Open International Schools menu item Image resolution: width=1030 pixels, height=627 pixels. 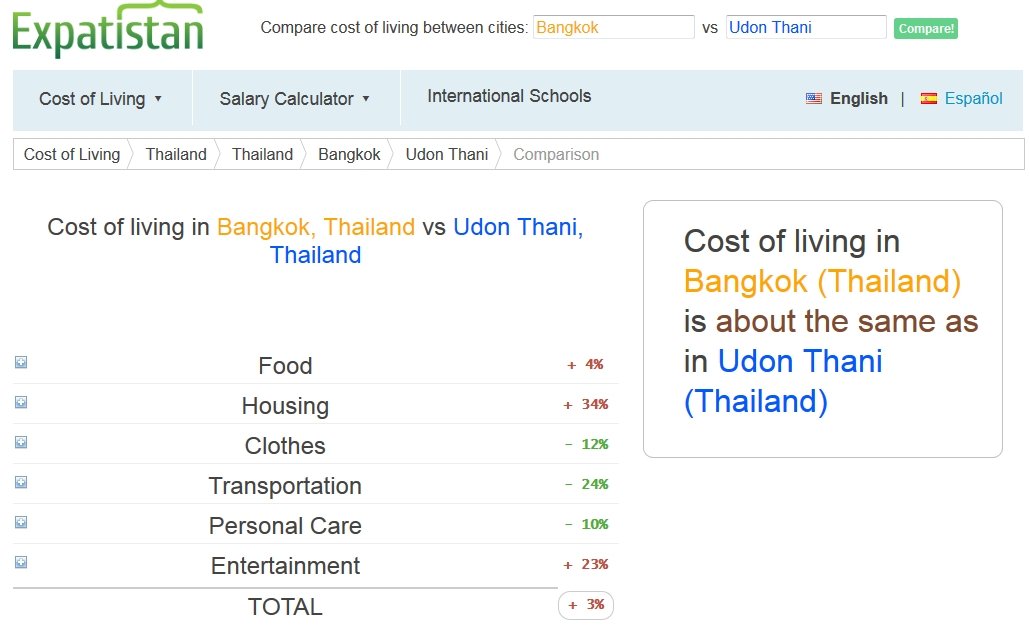coord(509,96)
